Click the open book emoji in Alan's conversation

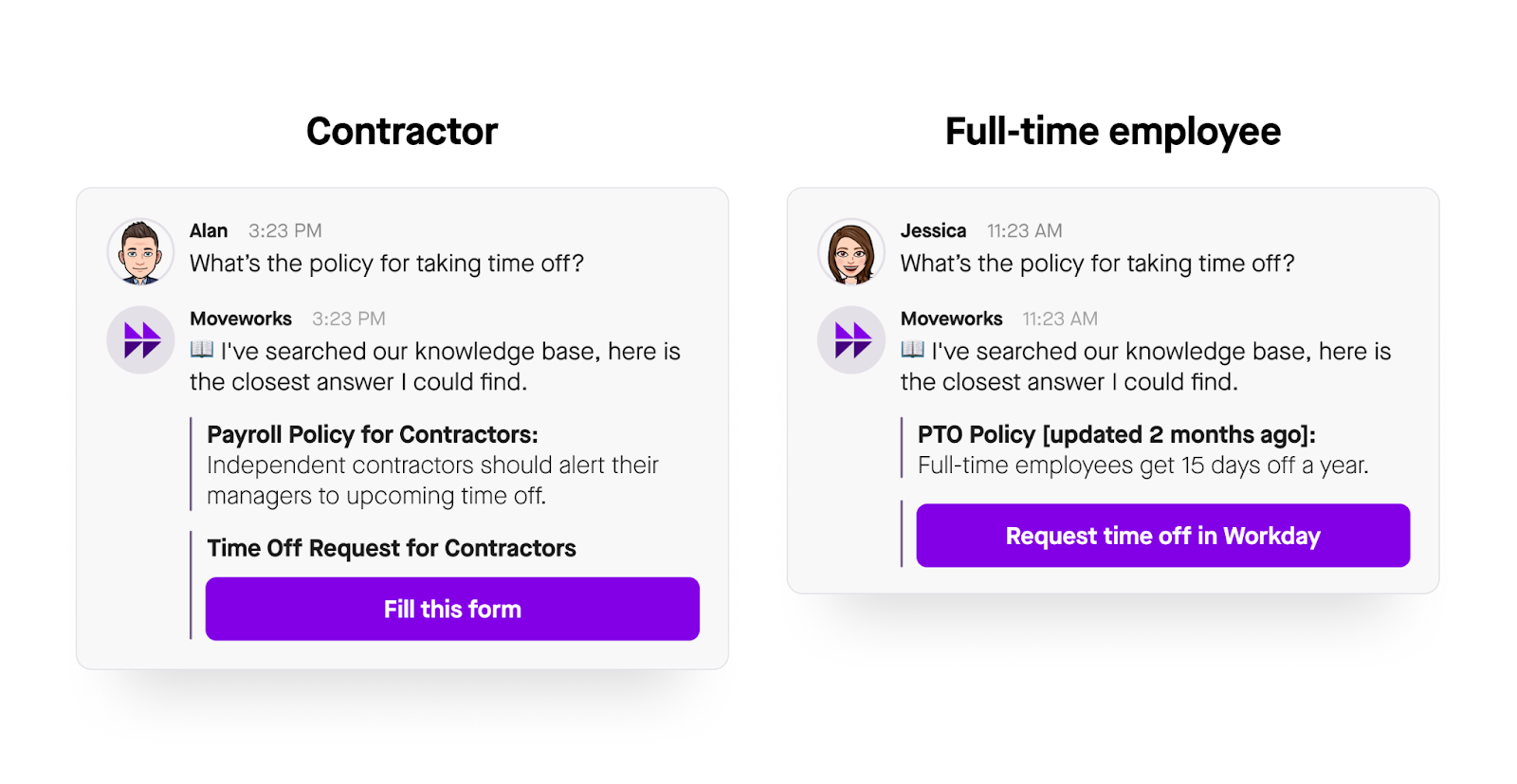tap(201, 351)
